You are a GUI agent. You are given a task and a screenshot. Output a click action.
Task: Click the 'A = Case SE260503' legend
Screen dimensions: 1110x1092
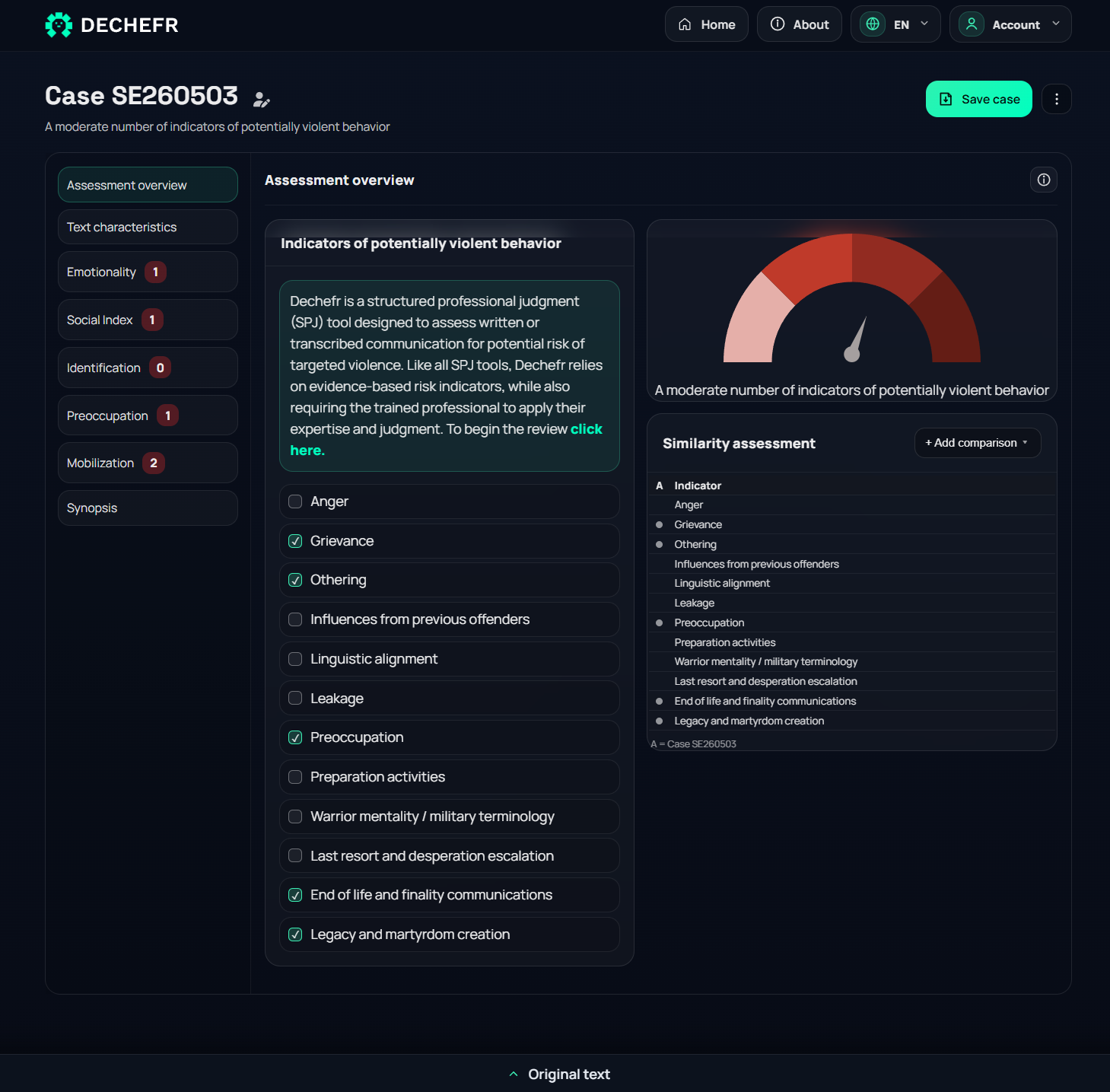click(694, 744)
